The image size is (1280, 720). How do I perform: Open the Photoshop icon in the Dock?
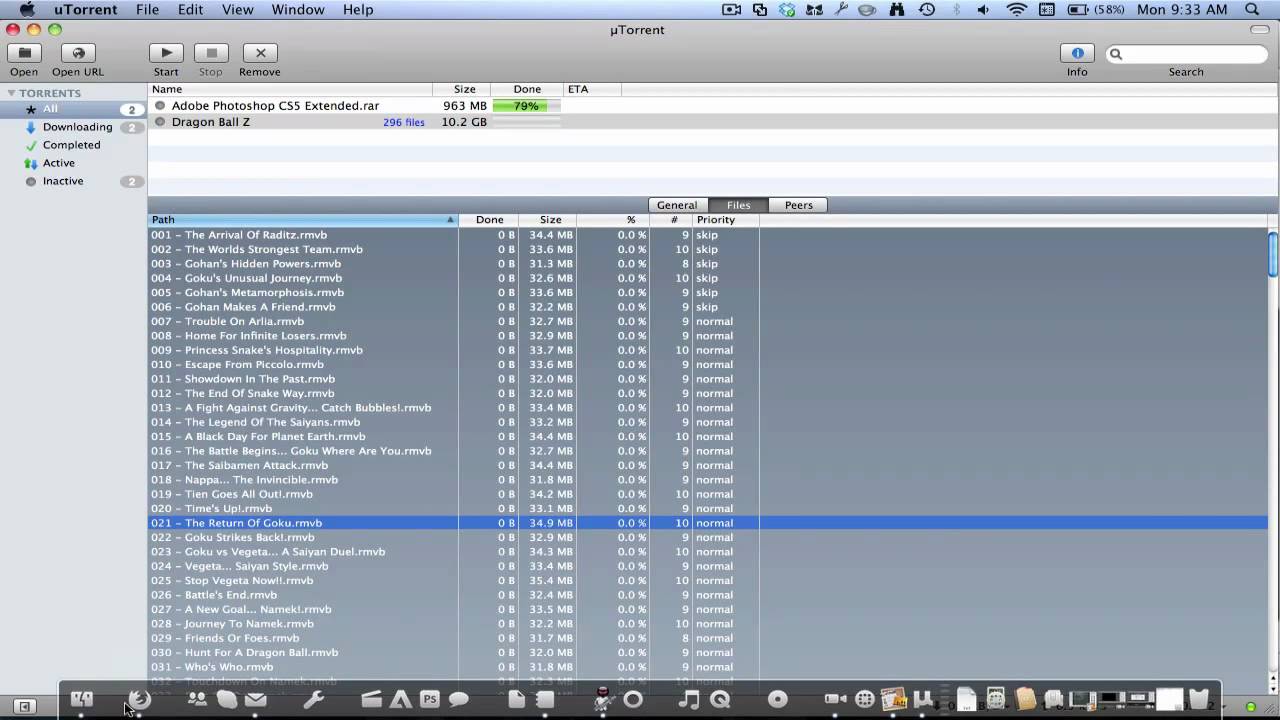[430, 699]
